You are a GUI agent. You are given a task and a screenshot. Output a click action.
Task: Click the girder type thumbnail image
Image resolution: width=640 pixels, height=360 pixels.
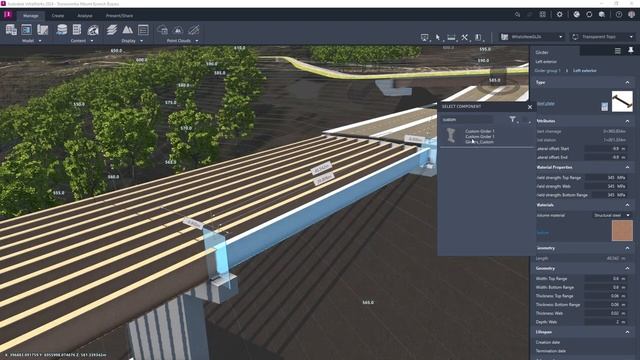click(x=622, y=101)
